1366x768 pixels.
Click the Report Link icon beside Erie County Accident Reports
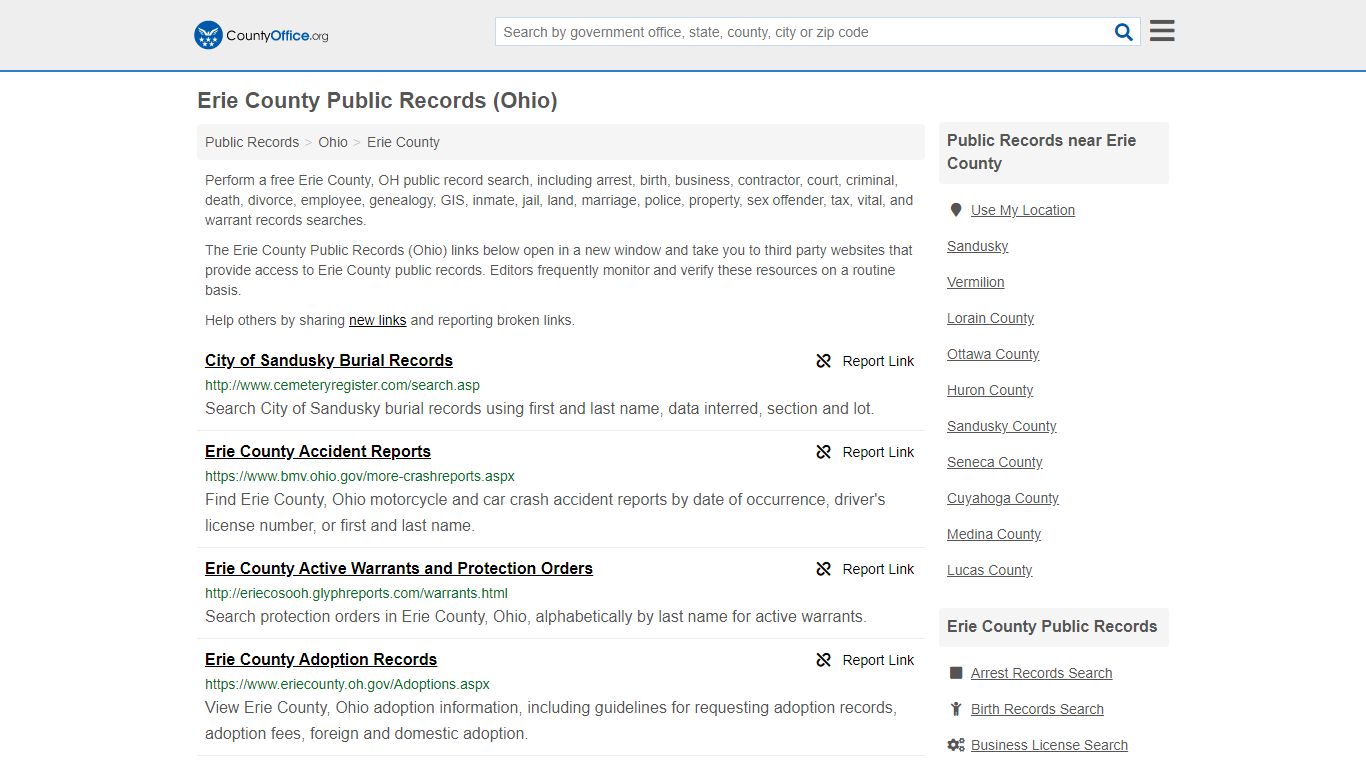coord(823,452)
